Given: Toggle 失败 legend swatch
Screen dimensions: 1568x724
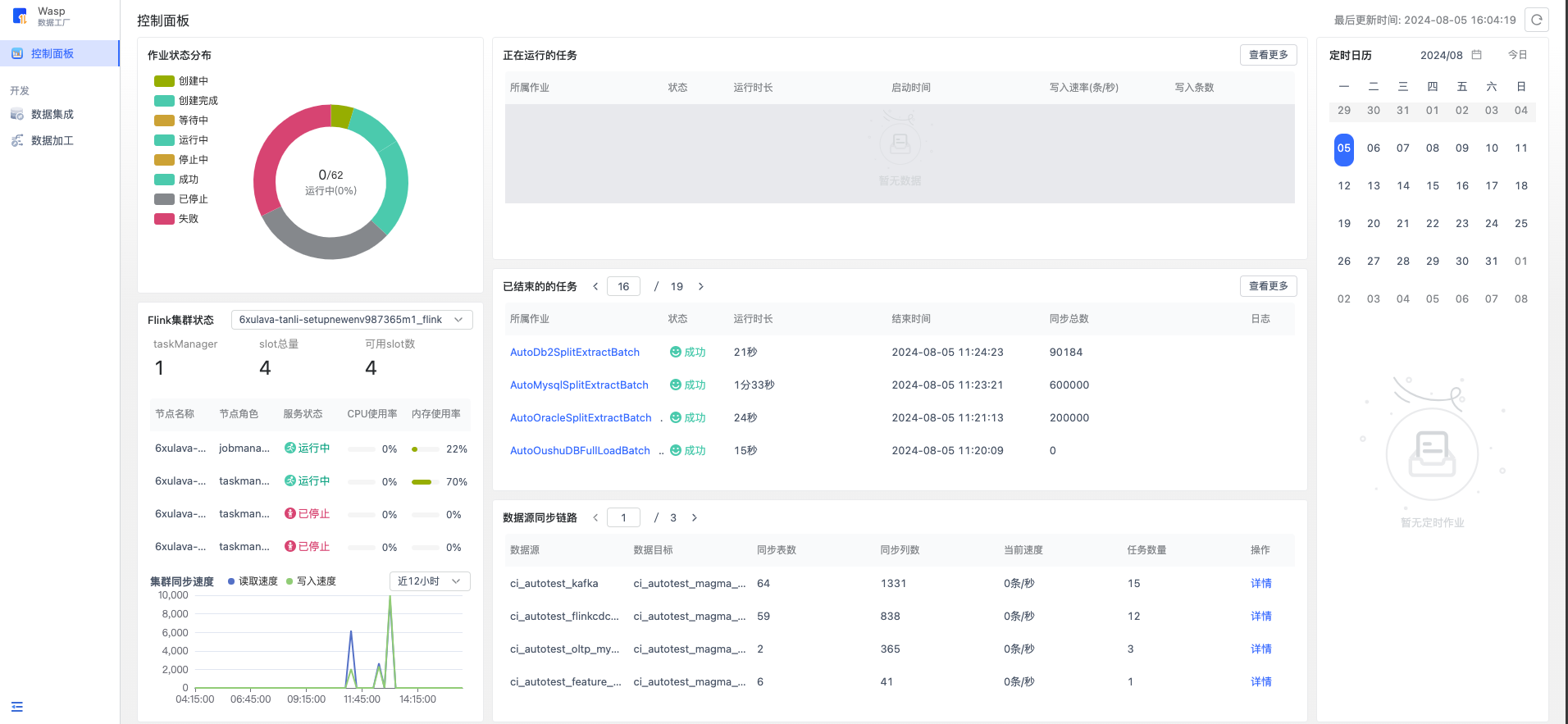Looking at the screenshot, I should (164, 219).
